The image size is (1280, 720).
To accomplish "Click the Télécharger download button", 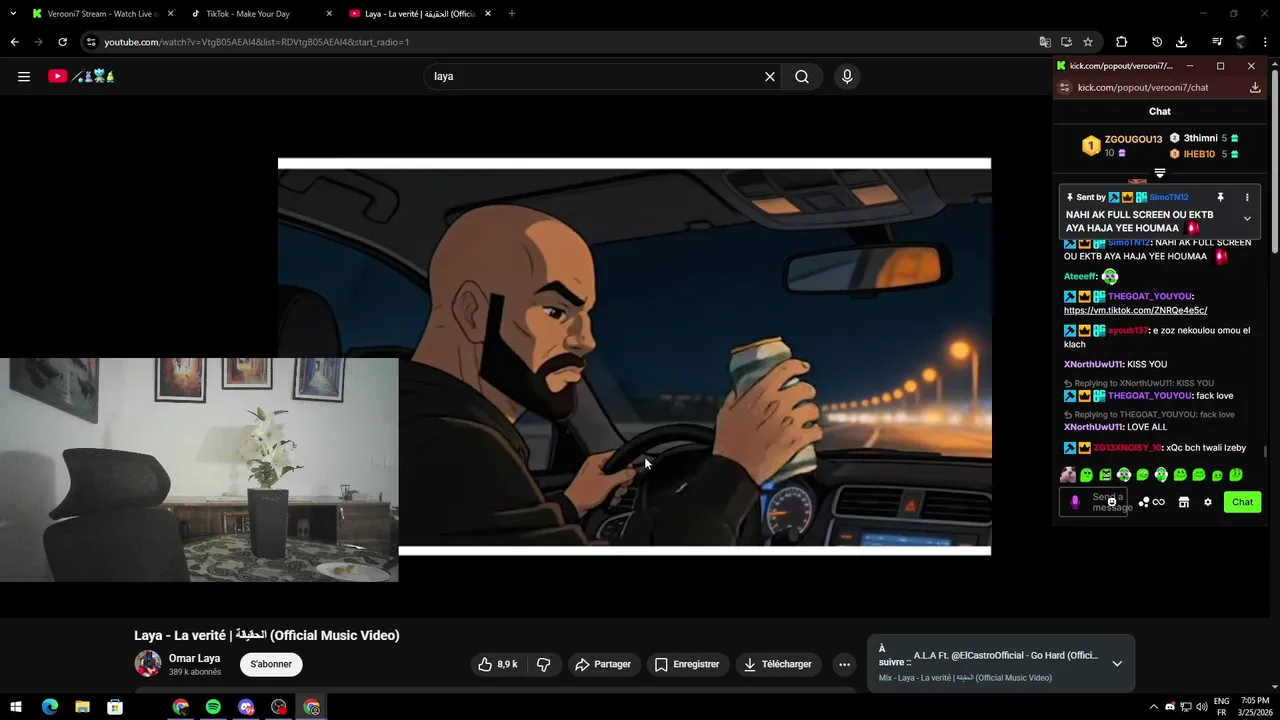I will coord(778,664).
